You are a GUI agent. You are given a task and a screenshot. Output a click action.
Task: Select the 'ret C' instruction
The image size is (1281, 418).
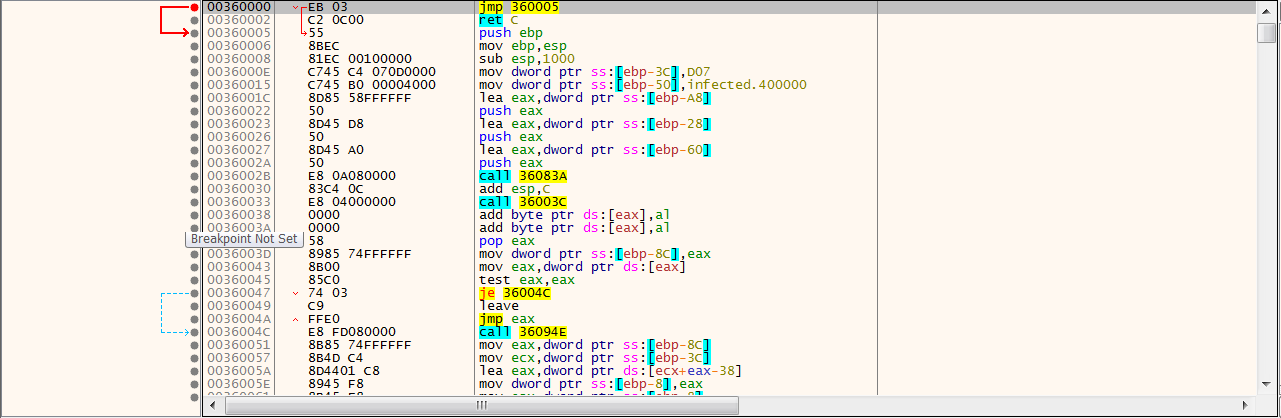click(498, 20)
